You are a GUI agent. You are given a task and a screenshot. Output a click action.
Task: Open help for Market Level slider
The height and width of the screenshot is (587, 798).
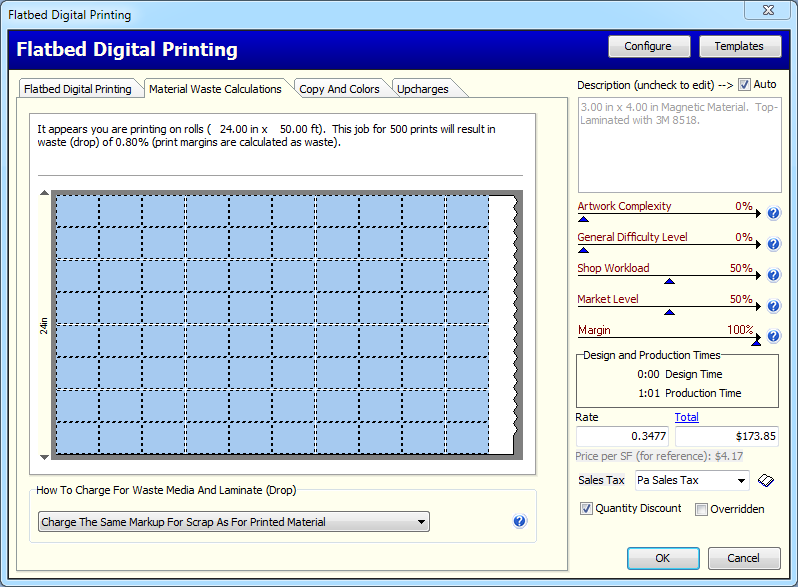tap(773, 306)
